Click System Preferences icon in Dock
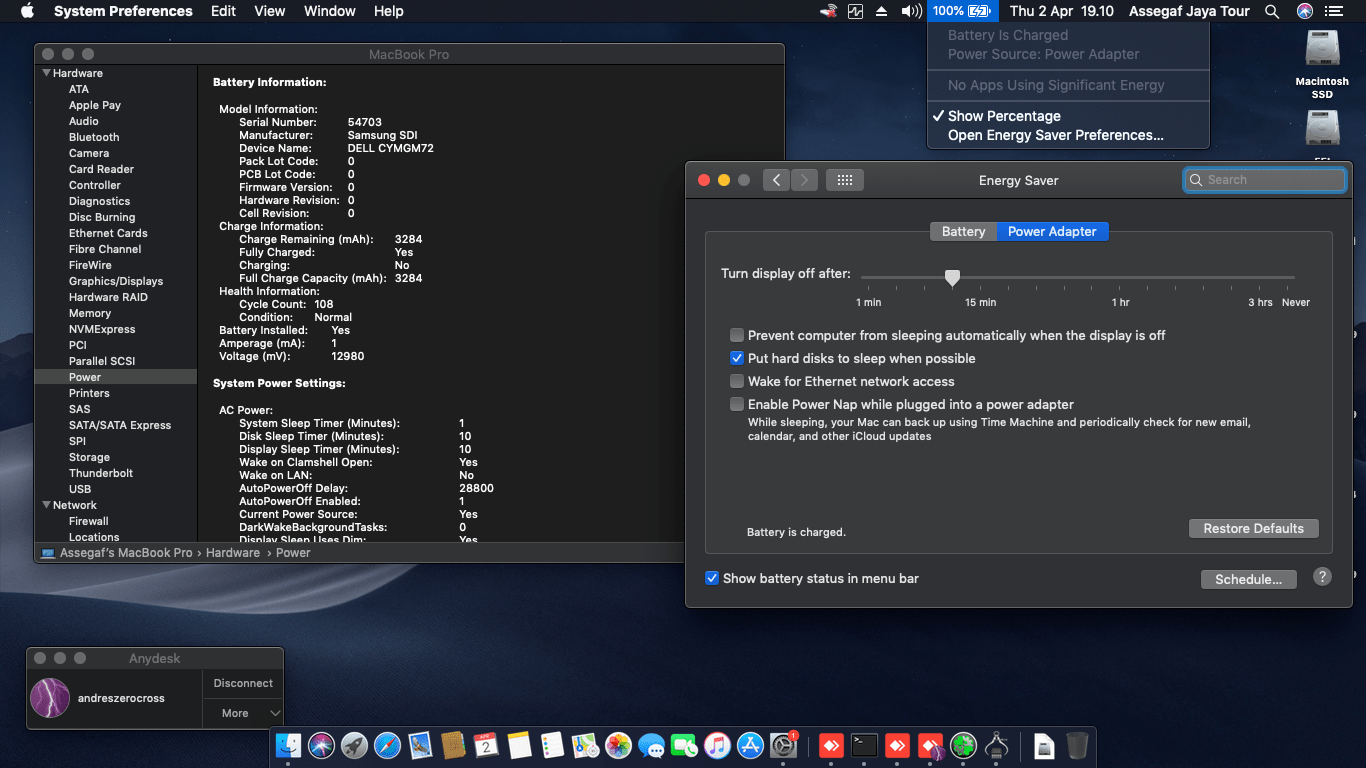The image size is (1366, 768). 783,745
